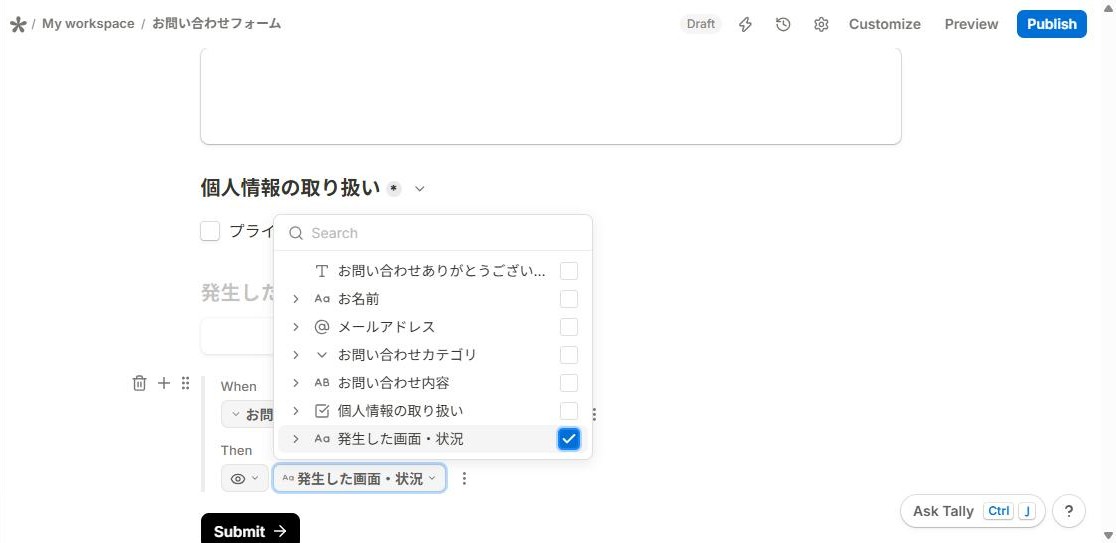1116x543 pixels.
Task: Click the email @ icon for メールアドレス
Action: (x=322, y=327)
